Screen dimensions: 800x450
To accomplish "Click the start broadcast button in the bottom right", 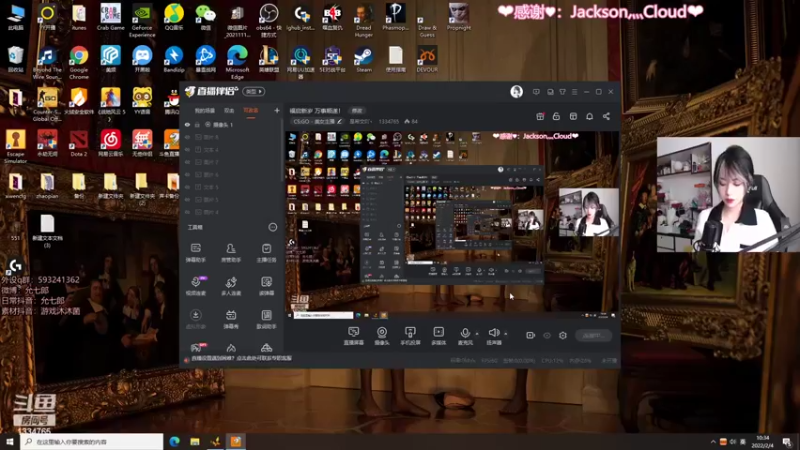I will coord(593,335).
